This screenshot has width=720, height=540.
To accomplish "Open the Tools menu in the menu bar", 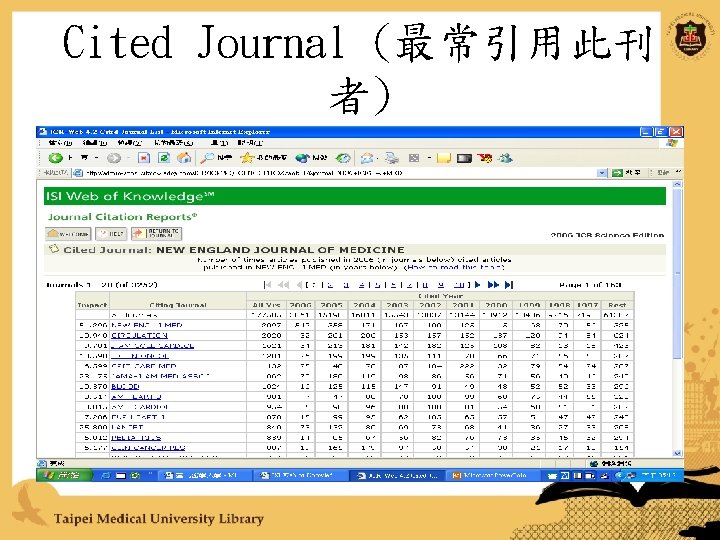I will tap(218, 143).
